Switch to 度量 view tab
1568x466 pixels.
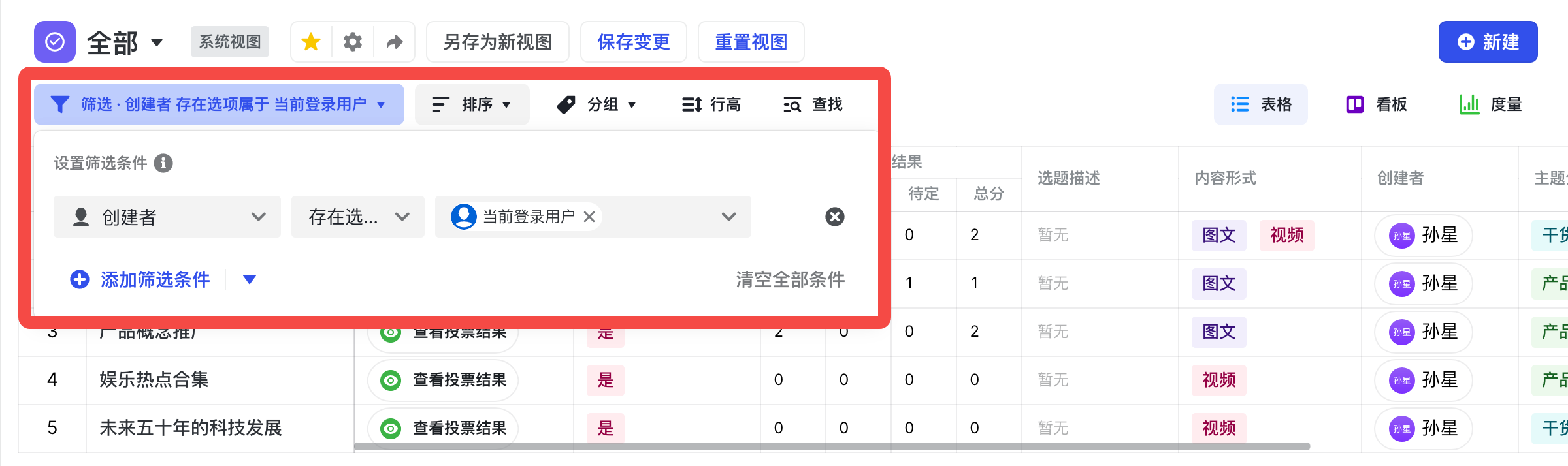1491,104
